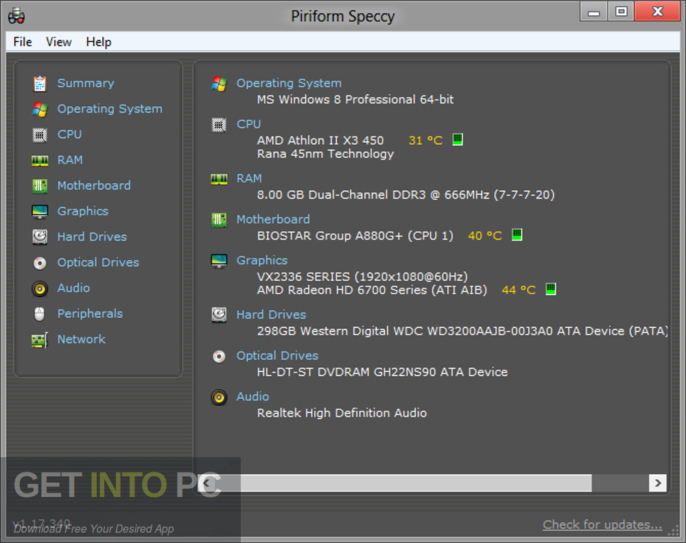The width and height of the screenshot is (686, 543).
Task: Click the Summary clipboard icon in sidebar
Action: (40, 84)
